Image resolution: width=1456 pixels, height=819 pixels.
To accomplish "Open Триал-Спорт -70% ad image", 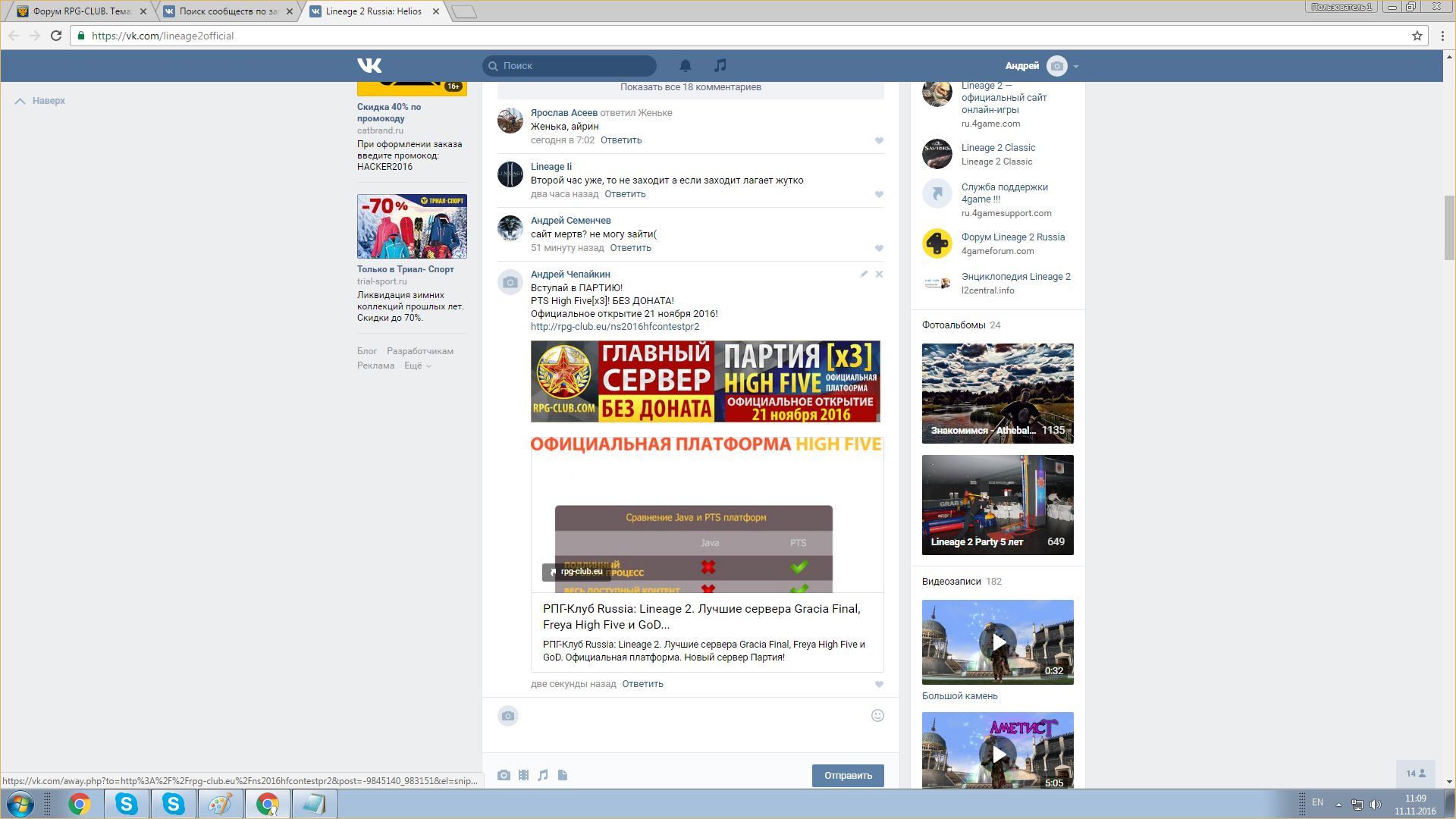I will click(412, 226).
